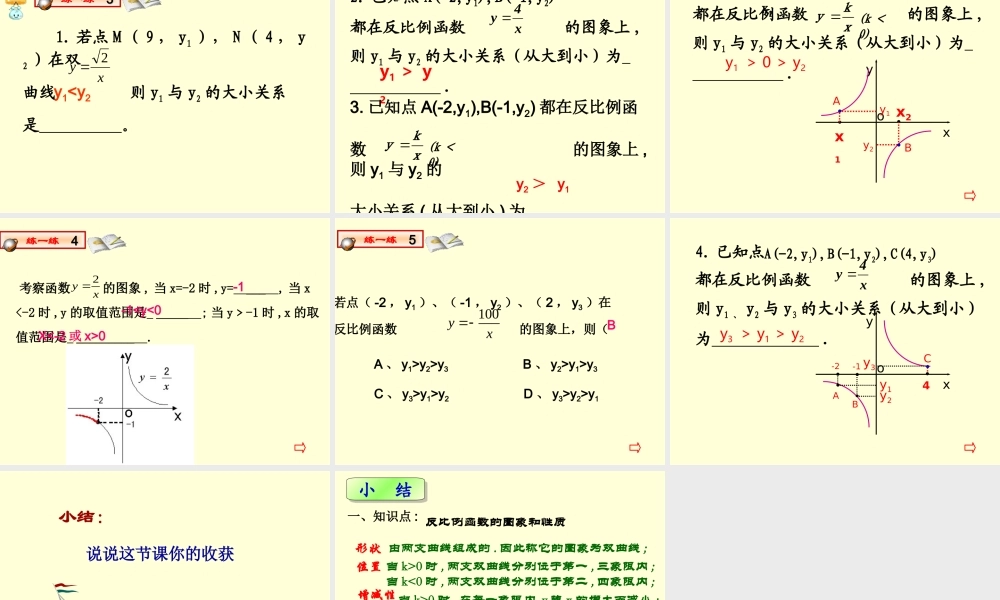Click the red 形状 label

pyautogui.click(x=368, y=548)
